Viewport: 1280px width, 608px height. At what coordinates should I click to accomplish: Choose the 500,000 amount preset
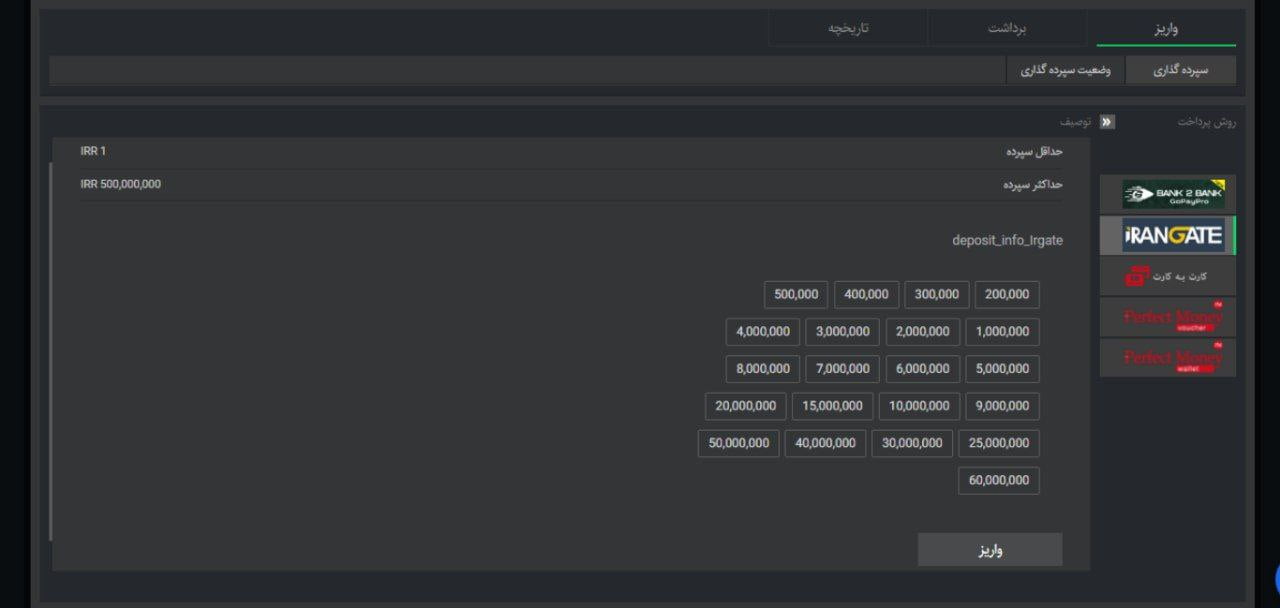[x=796, y=295]
